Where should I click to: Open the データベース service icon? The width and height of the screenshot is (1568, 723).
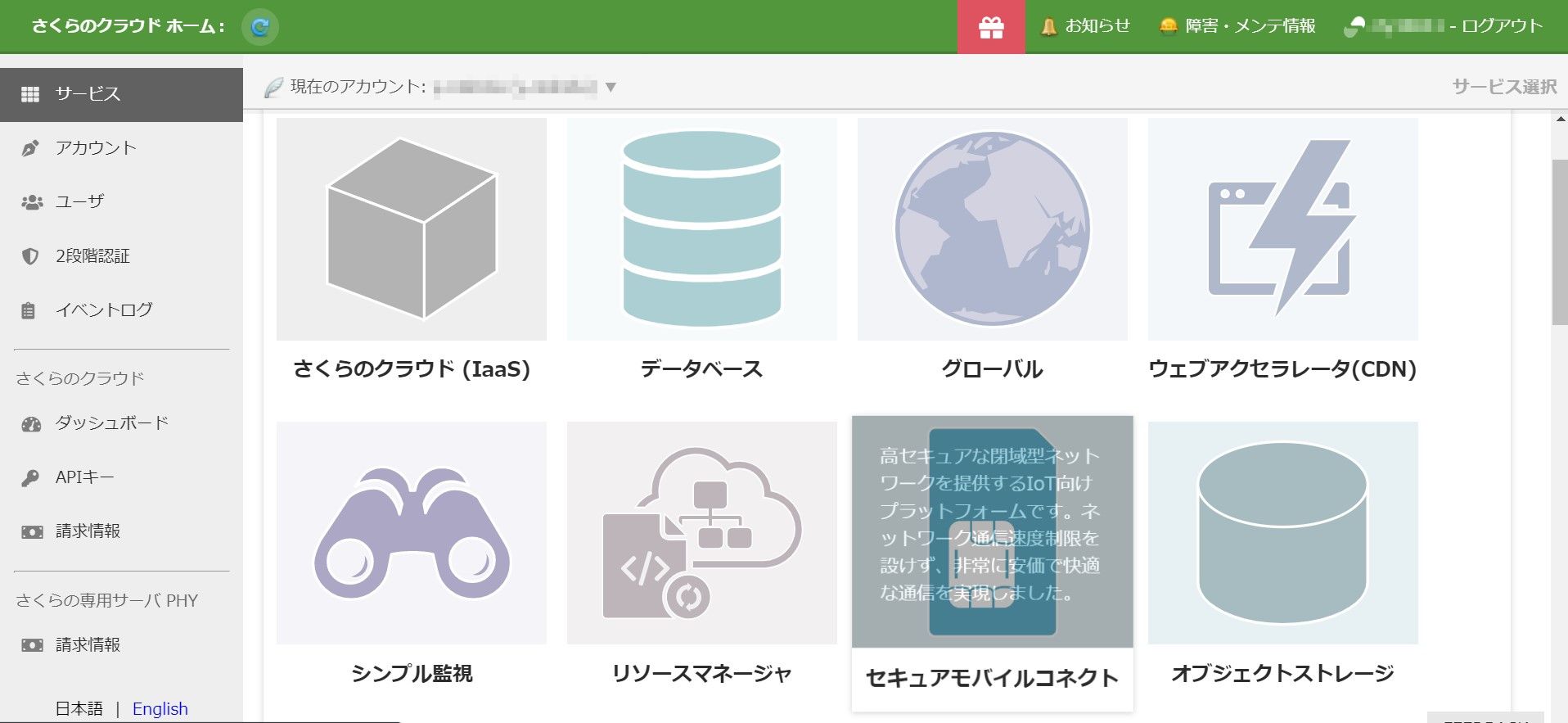point(701,229)
